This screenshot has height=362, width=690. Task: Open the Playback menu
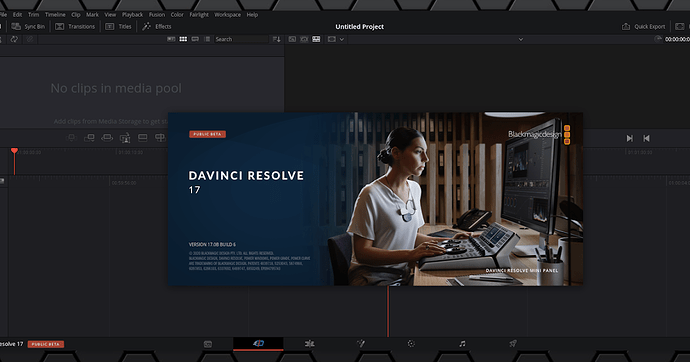[132, 15]
